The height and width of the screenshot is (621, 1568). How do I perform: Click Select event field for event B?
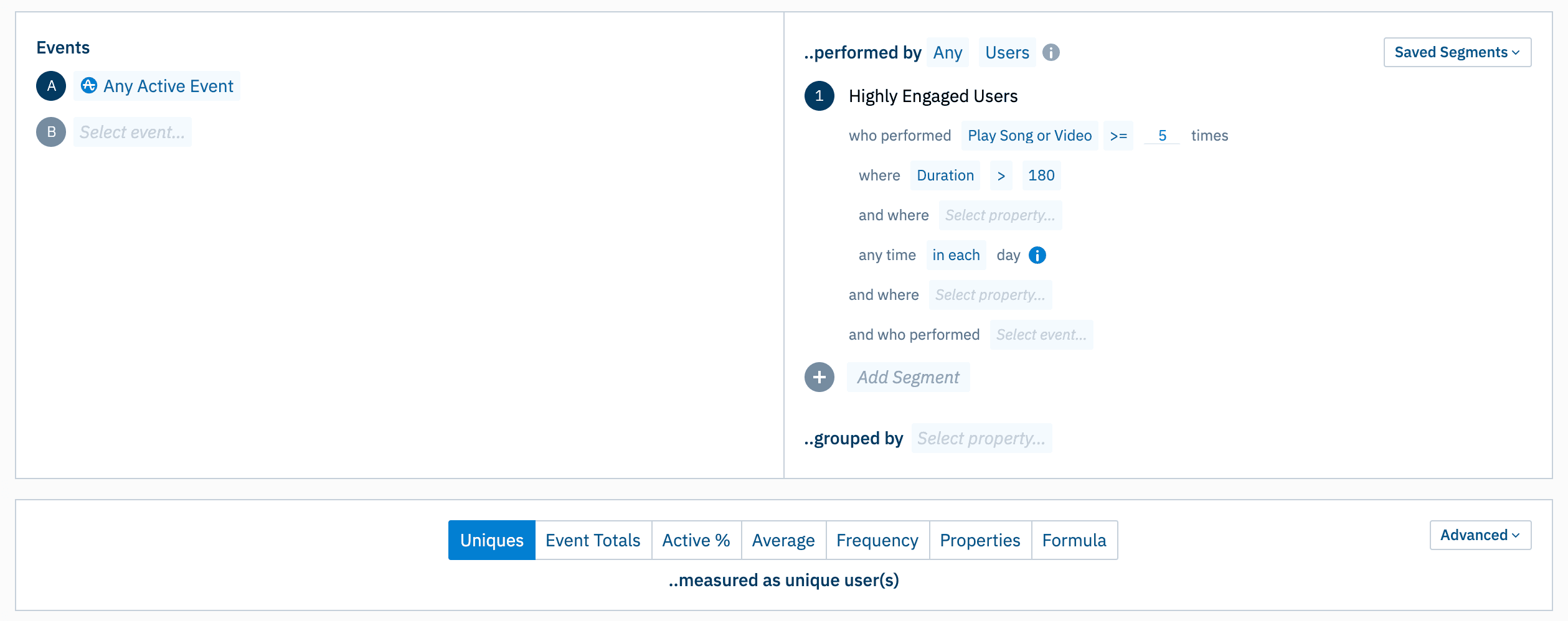132,132
